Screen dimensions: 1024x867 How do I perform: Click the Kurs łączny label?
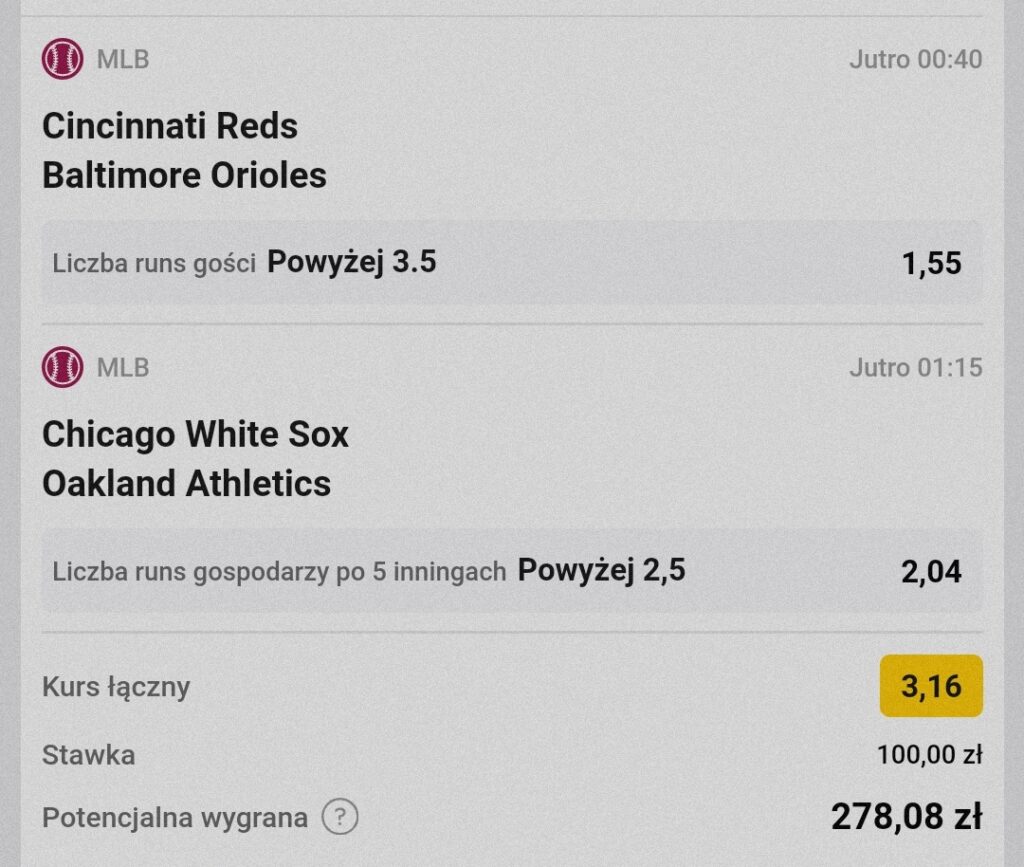[116, 687]
